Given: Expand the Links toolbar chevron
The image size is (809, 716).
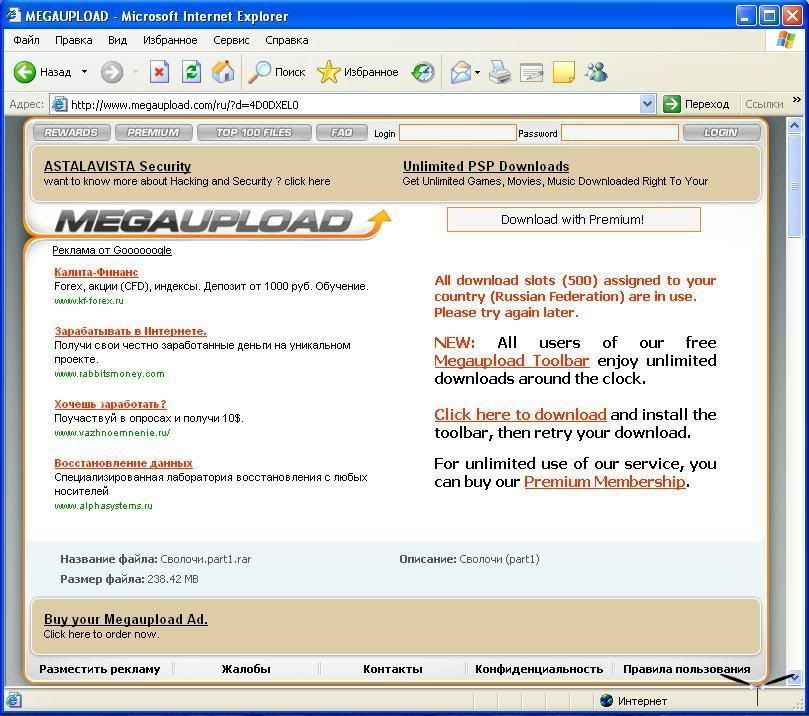Looking at the screenshot, I should 797,100.
